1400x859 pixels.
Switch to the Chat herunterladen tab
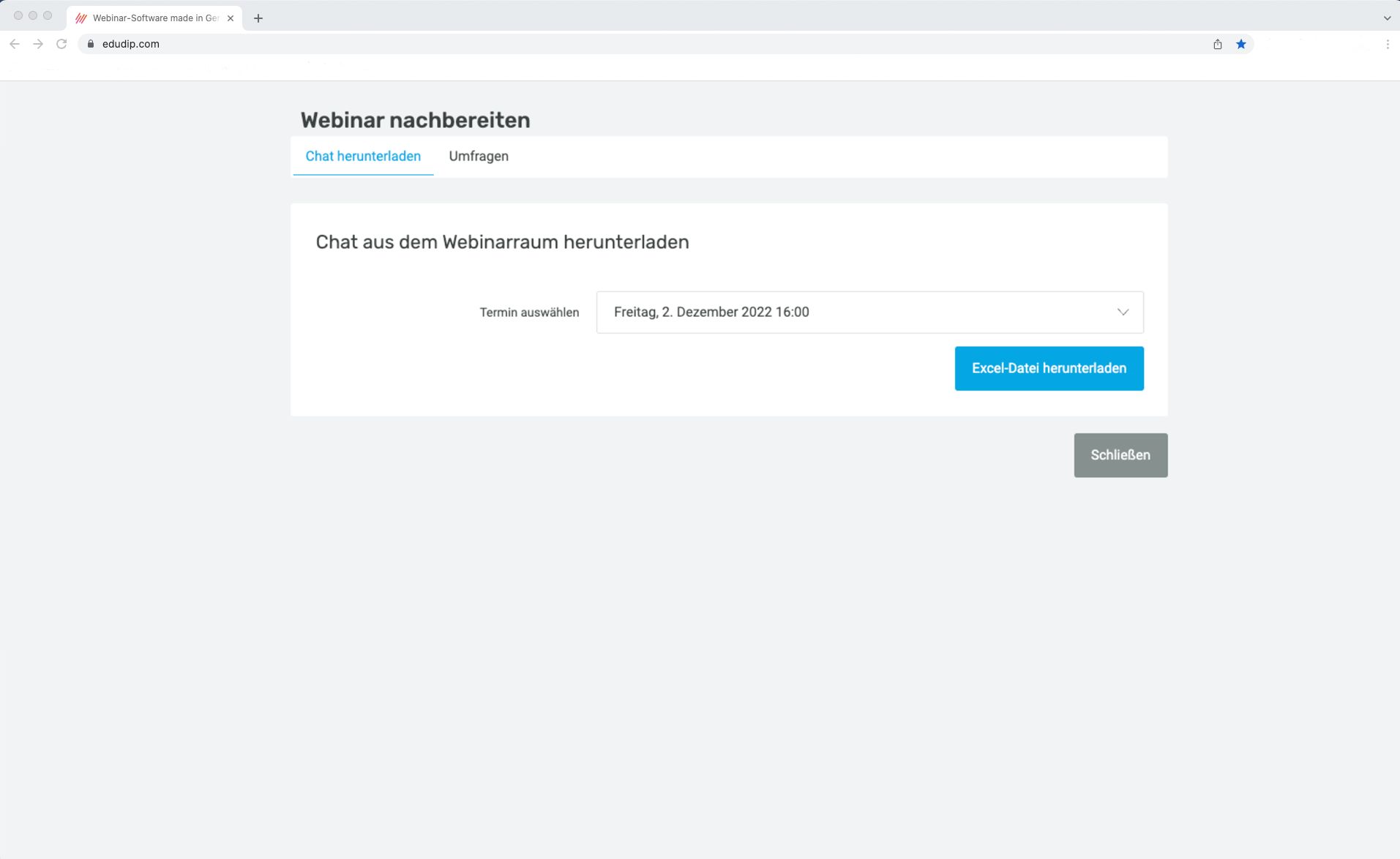click(x=363, y=156)
